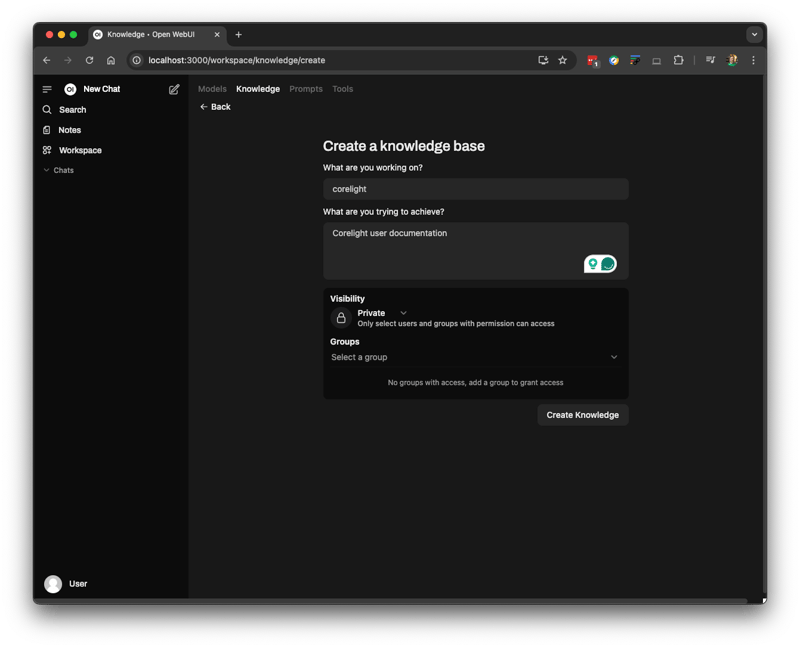
Task: Go Back using the back link
Action: click(215, 107)
